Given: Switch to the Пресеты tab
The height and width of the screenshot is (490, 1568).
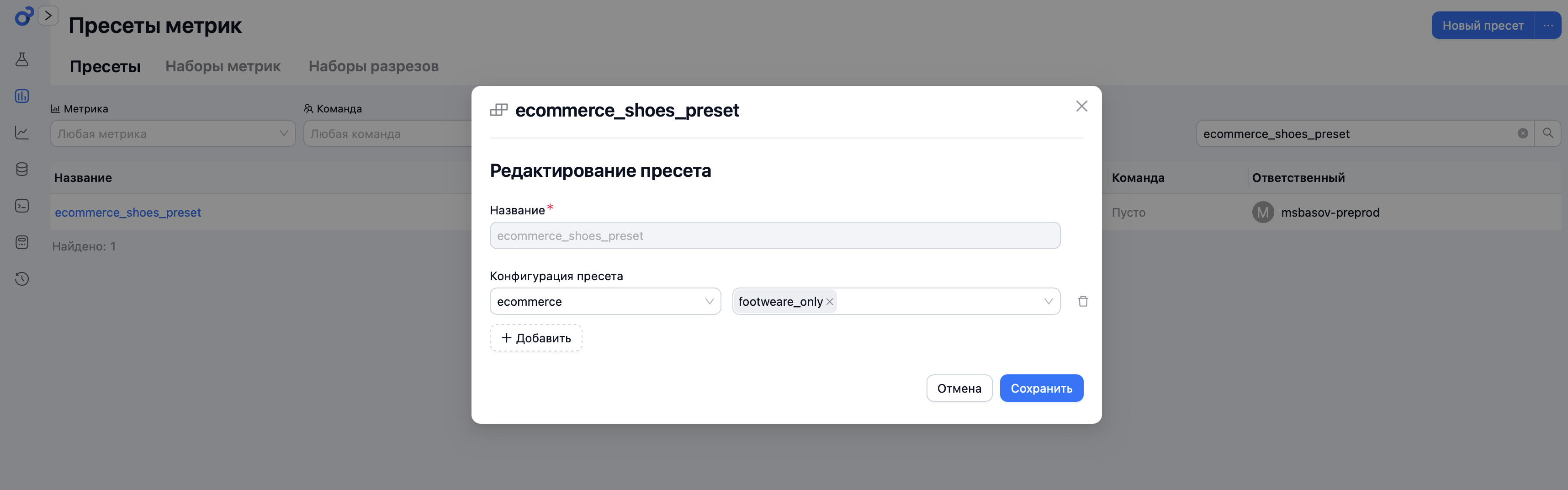Looking at the screenshot, I should coord(105,66).
